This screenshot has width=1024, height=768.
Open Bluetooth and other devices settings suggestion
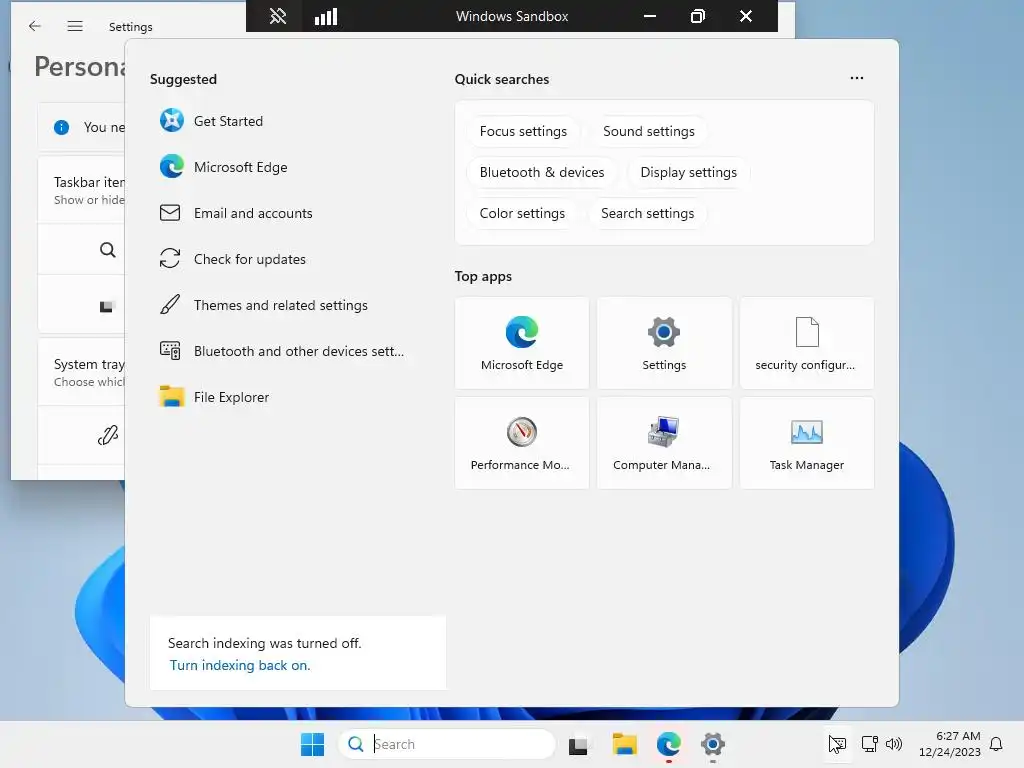(x=281, y=351)
